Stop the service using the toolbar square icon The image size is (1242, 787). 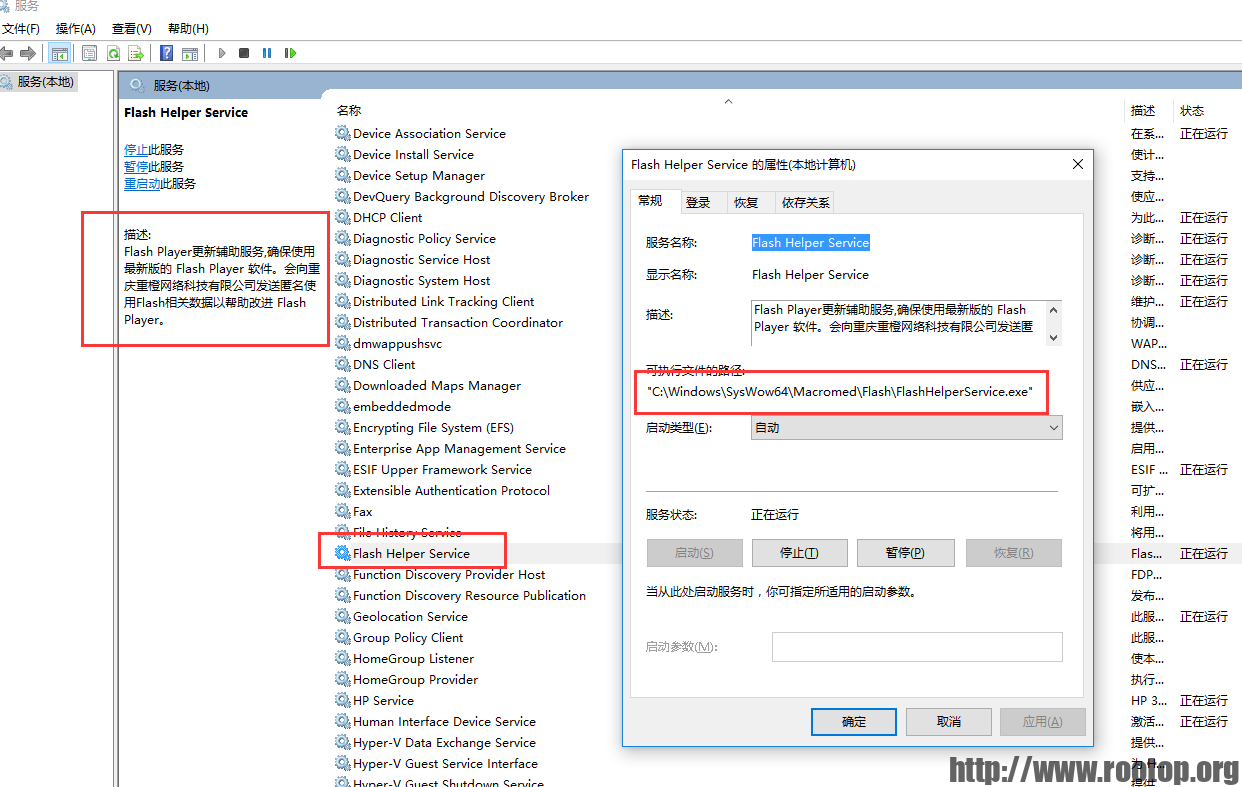(244, 53)
